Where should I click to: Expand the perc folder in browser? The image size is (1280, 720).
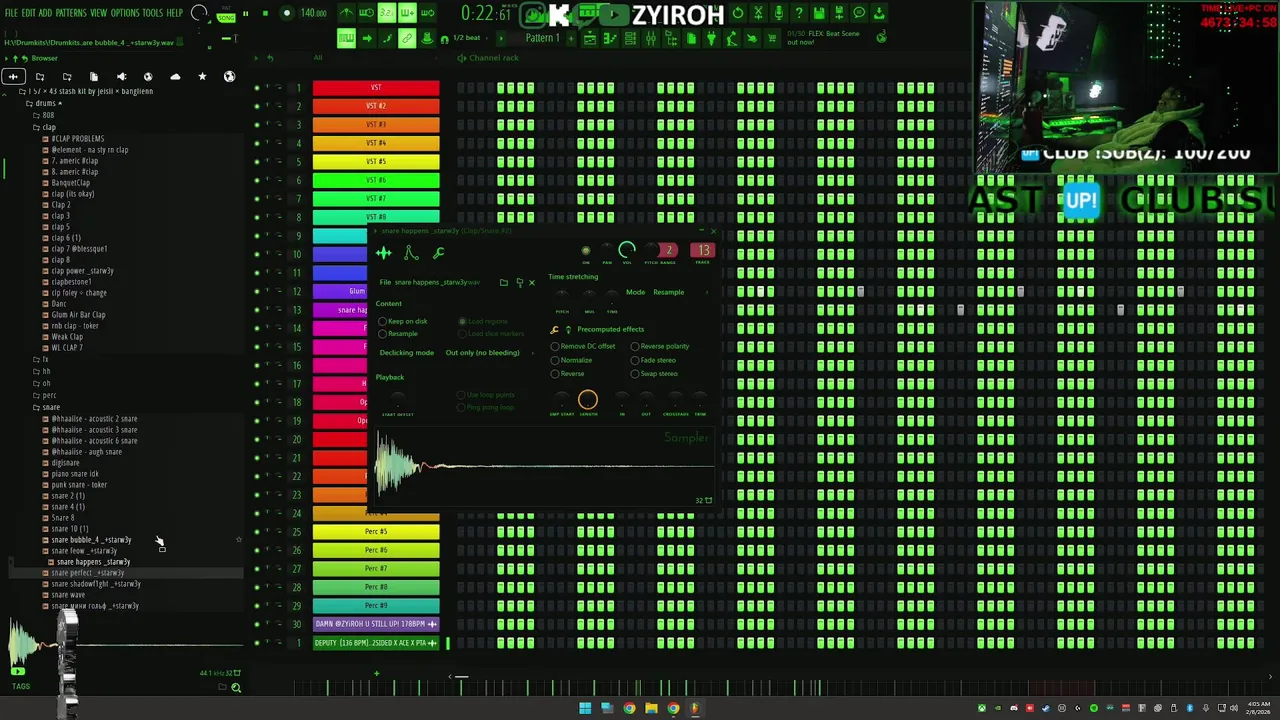[x=48, y=395]
